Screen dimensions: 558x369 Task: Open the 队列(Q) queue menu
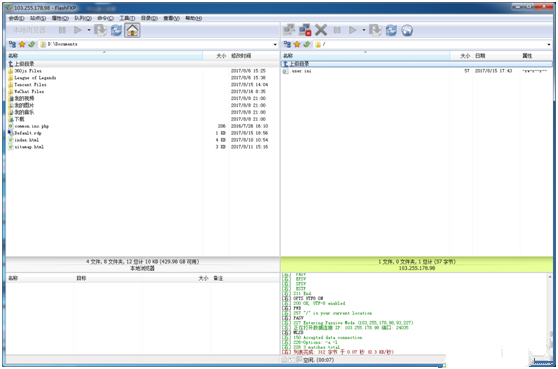(x=83, y=18)
